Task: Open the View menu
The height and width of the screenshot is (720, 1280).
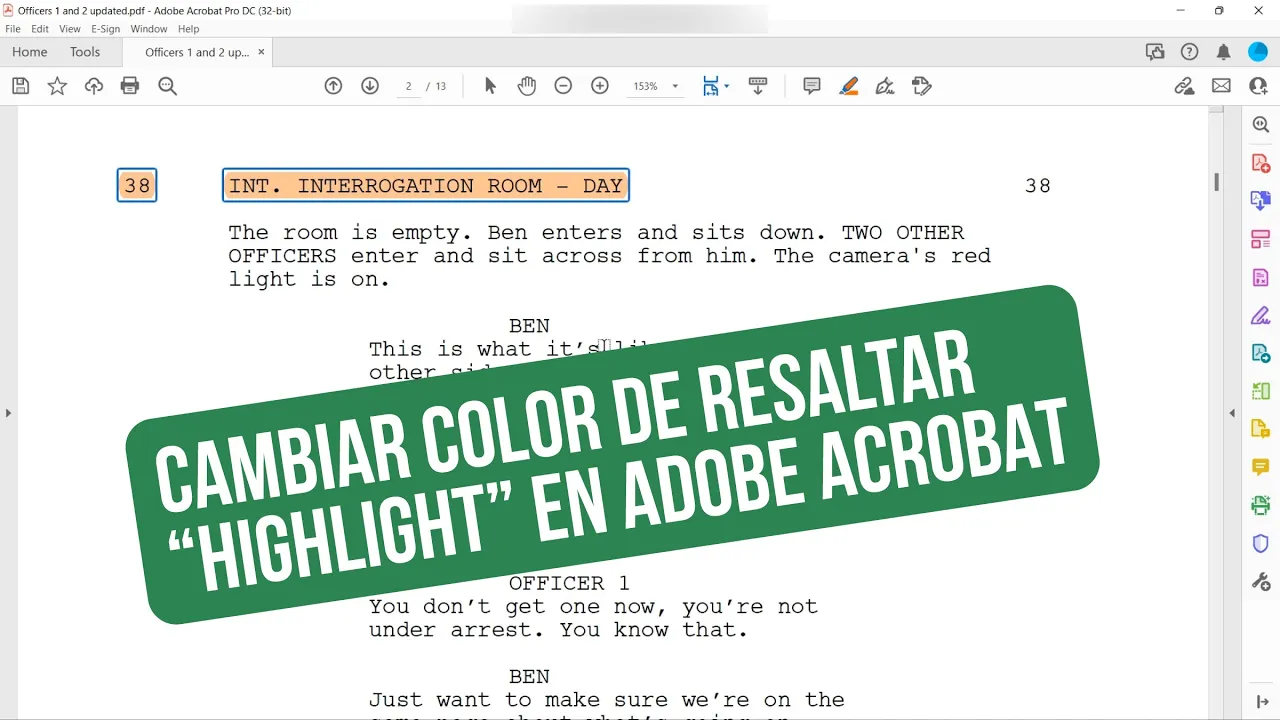Action: click(x=70, y=29)
